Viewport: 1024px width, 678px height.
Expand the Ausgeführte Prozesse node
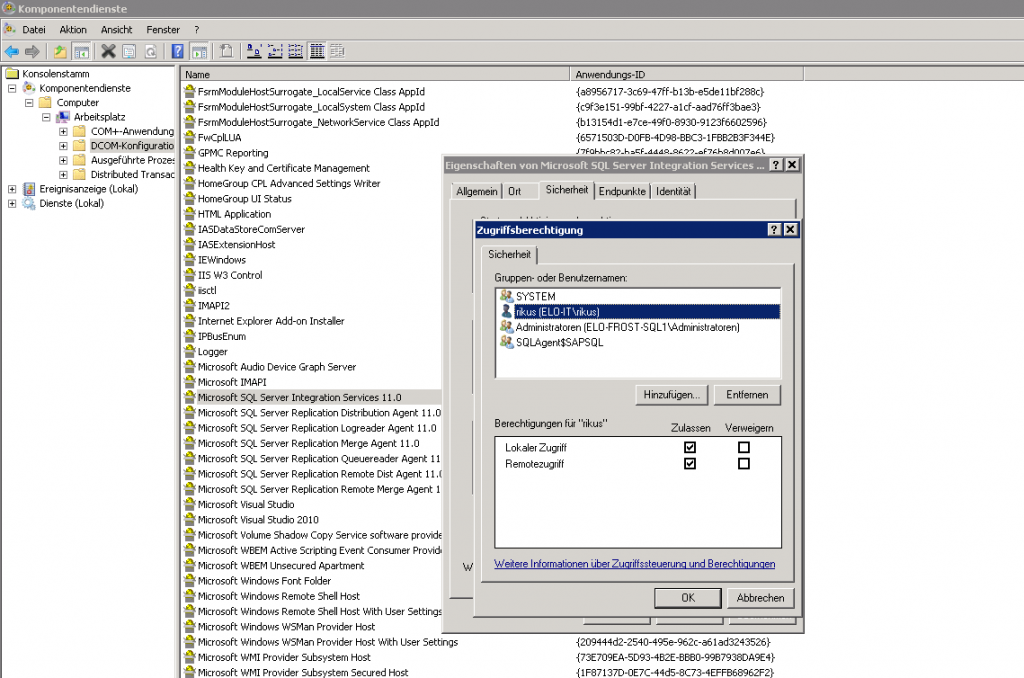(63, 160)
